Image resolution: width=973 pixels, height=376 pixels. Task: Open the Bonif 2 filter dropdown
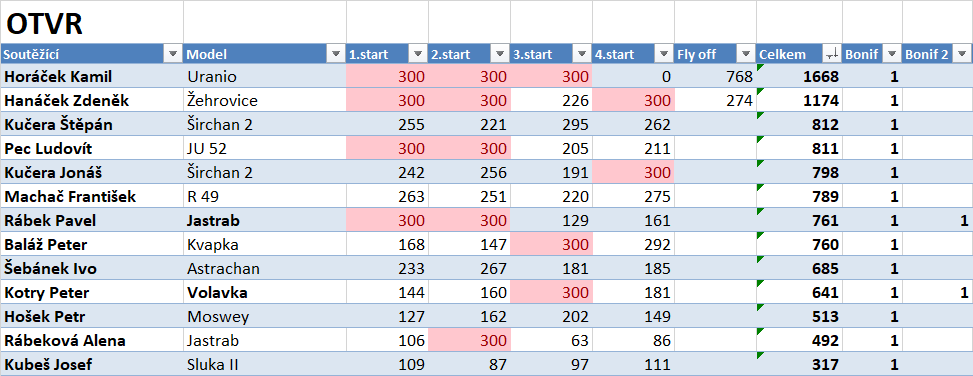tap(962, 55)
